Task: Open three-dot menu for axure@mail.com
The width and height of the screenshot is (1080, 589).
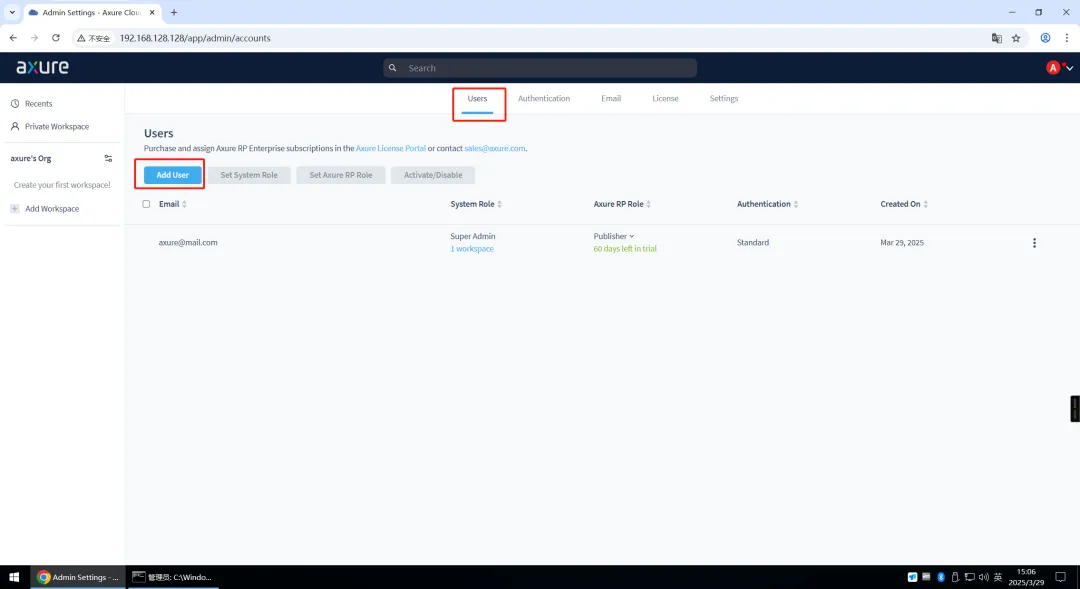Action: pos(1034,243)
